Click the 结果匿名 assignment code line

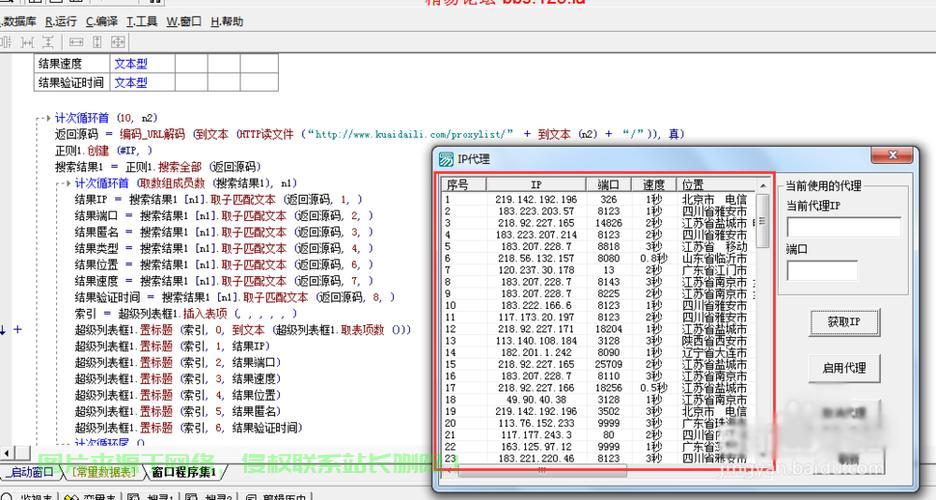click(x=224, y=232)
